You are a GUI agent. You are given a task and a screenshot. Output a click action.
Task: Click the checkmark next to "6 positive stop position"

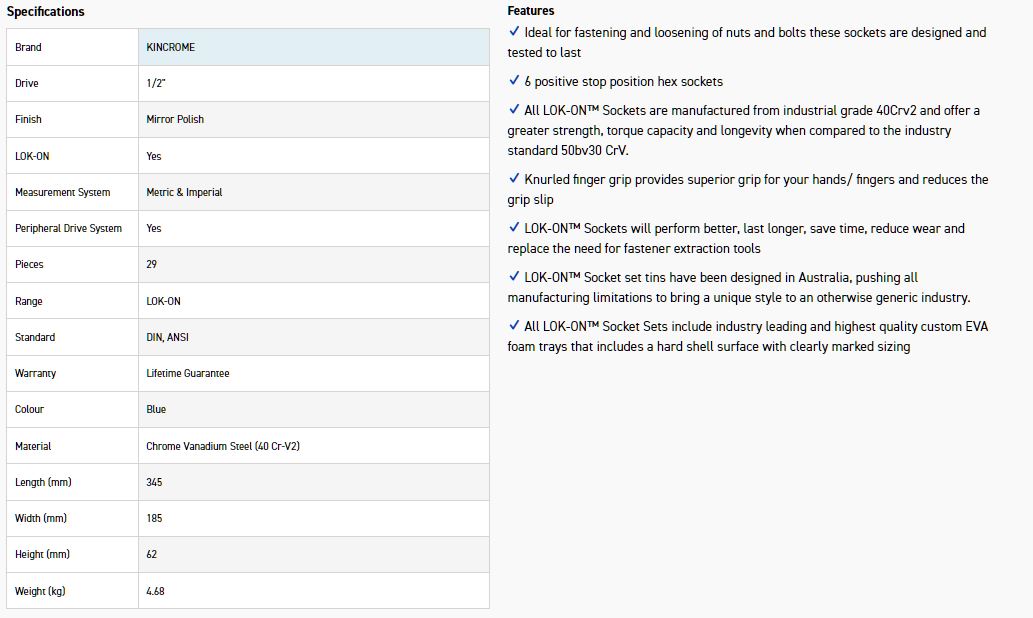pos(514,81)
